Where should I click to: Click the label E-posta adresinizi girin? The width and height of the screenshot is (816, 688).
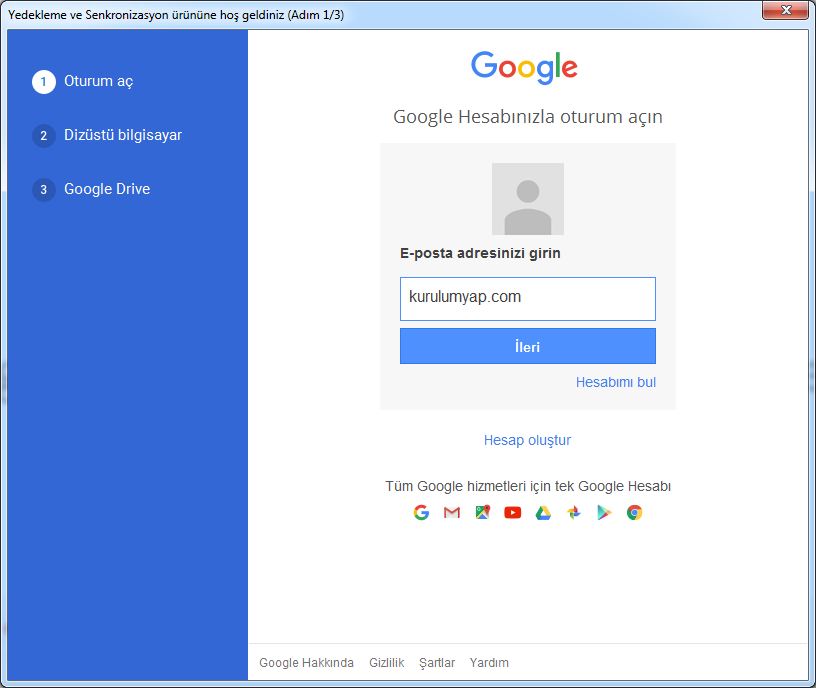pyautogui.click(x=480, y=253)
